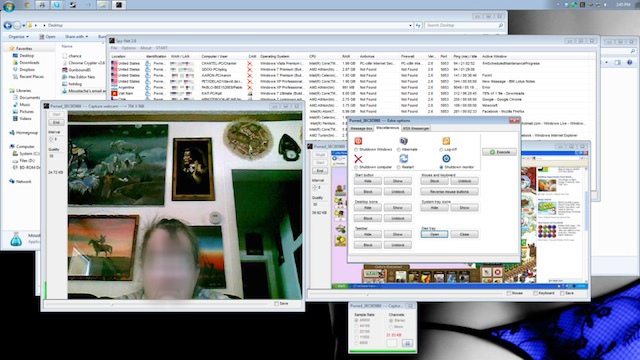
Task: Switch to the MSN Messenger tab
Action: (x=416, y=128)
